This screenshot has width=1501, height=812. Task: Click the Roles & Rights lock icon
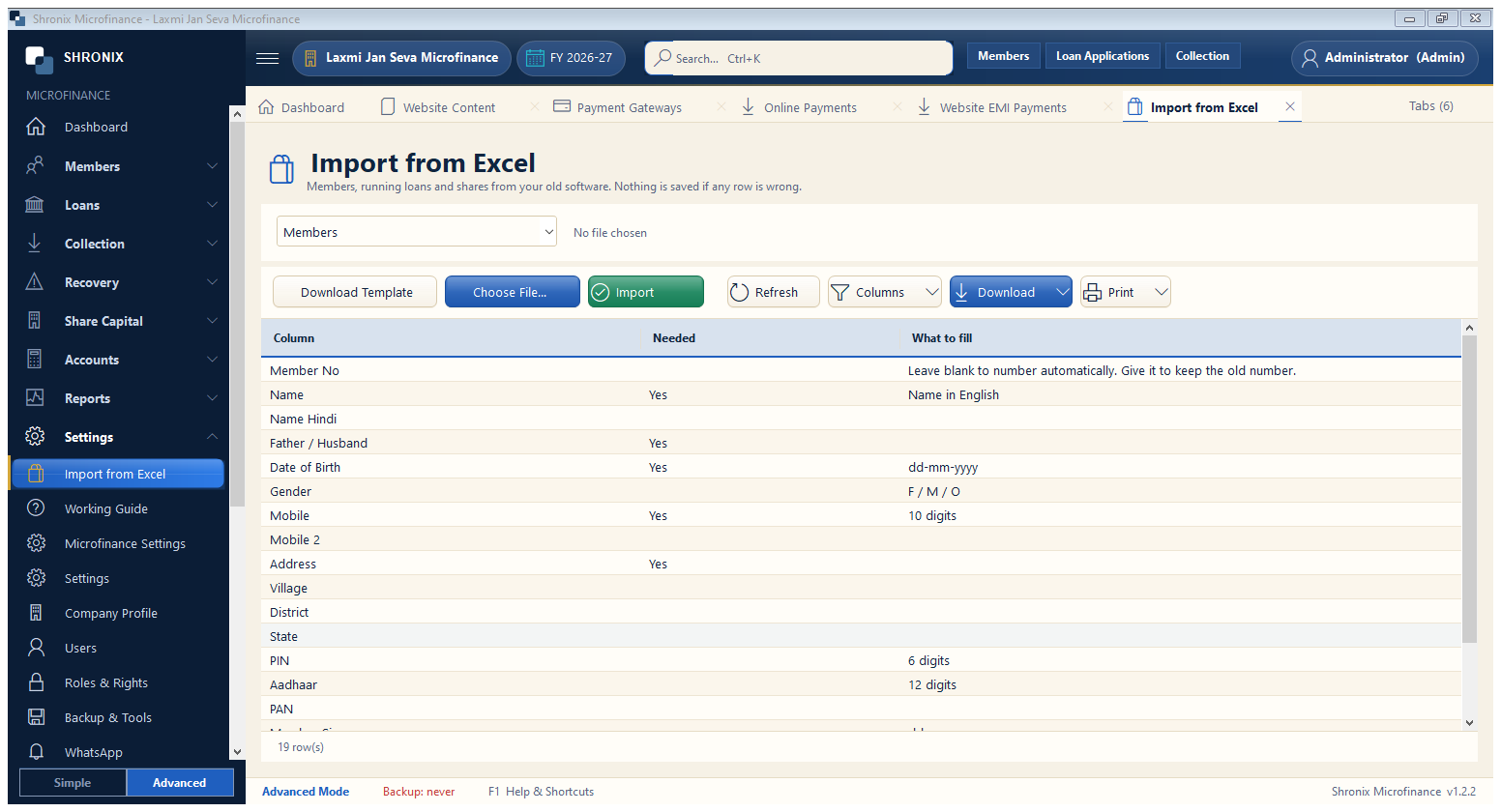point(36,682)
